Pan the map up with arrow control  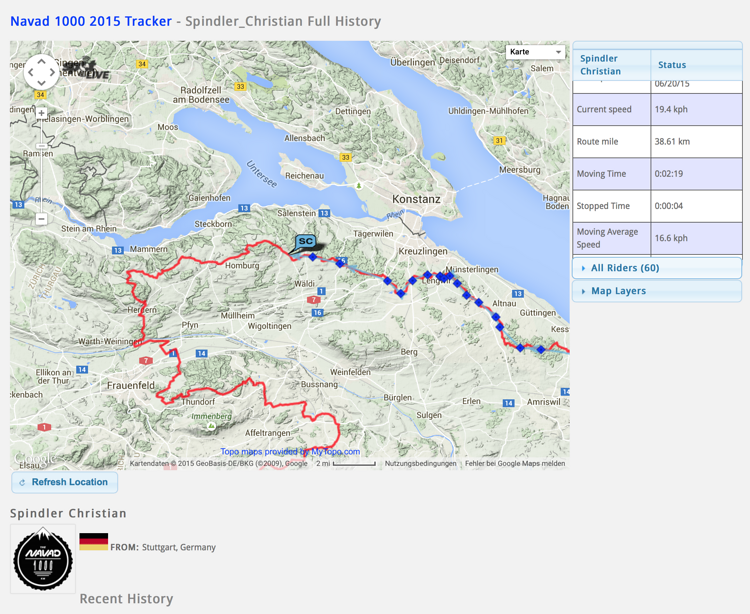pyautogui.click(x=42, y=62)
